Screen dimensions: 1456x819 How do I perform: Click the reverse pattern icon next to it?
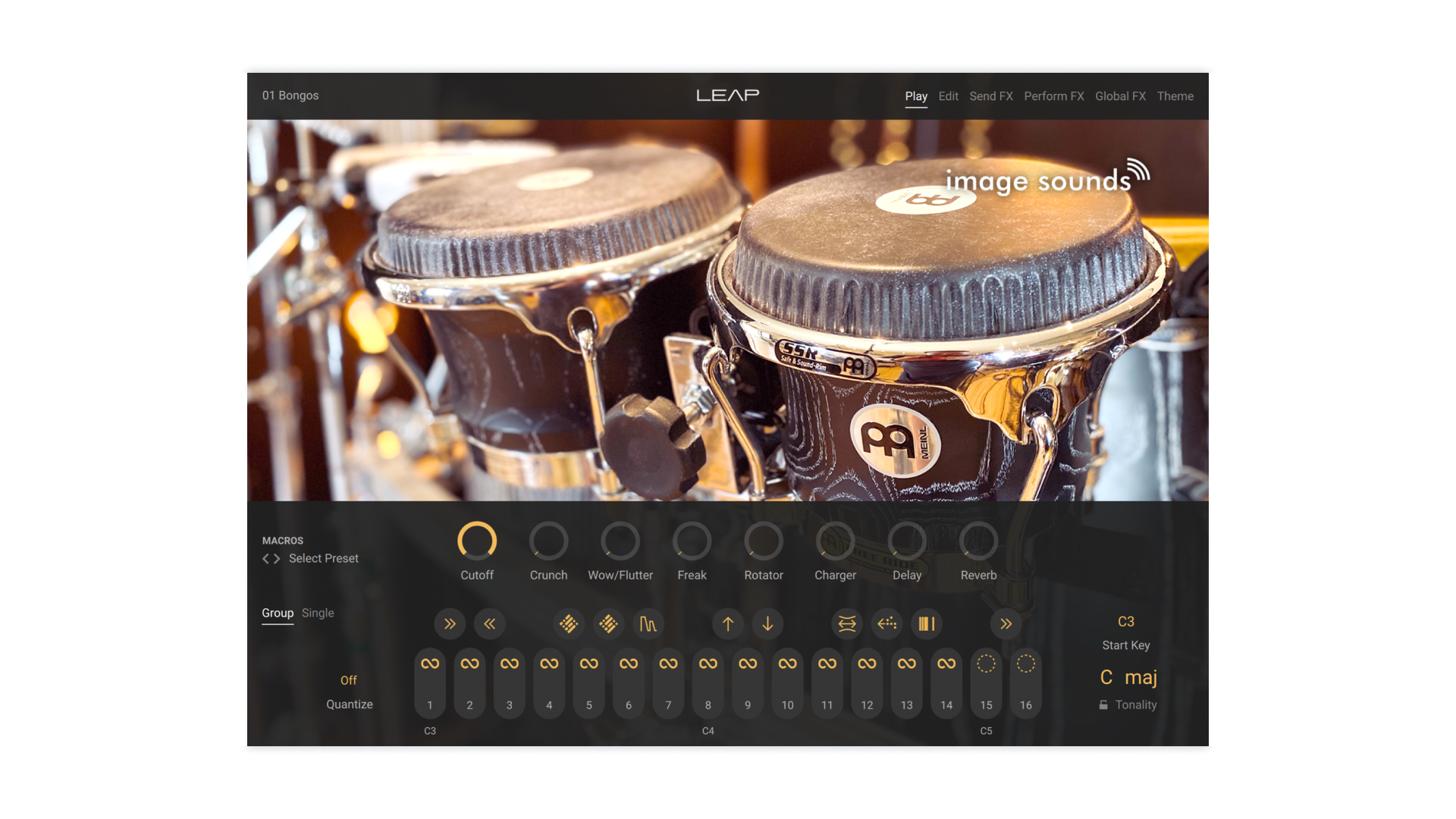point(489,623)
